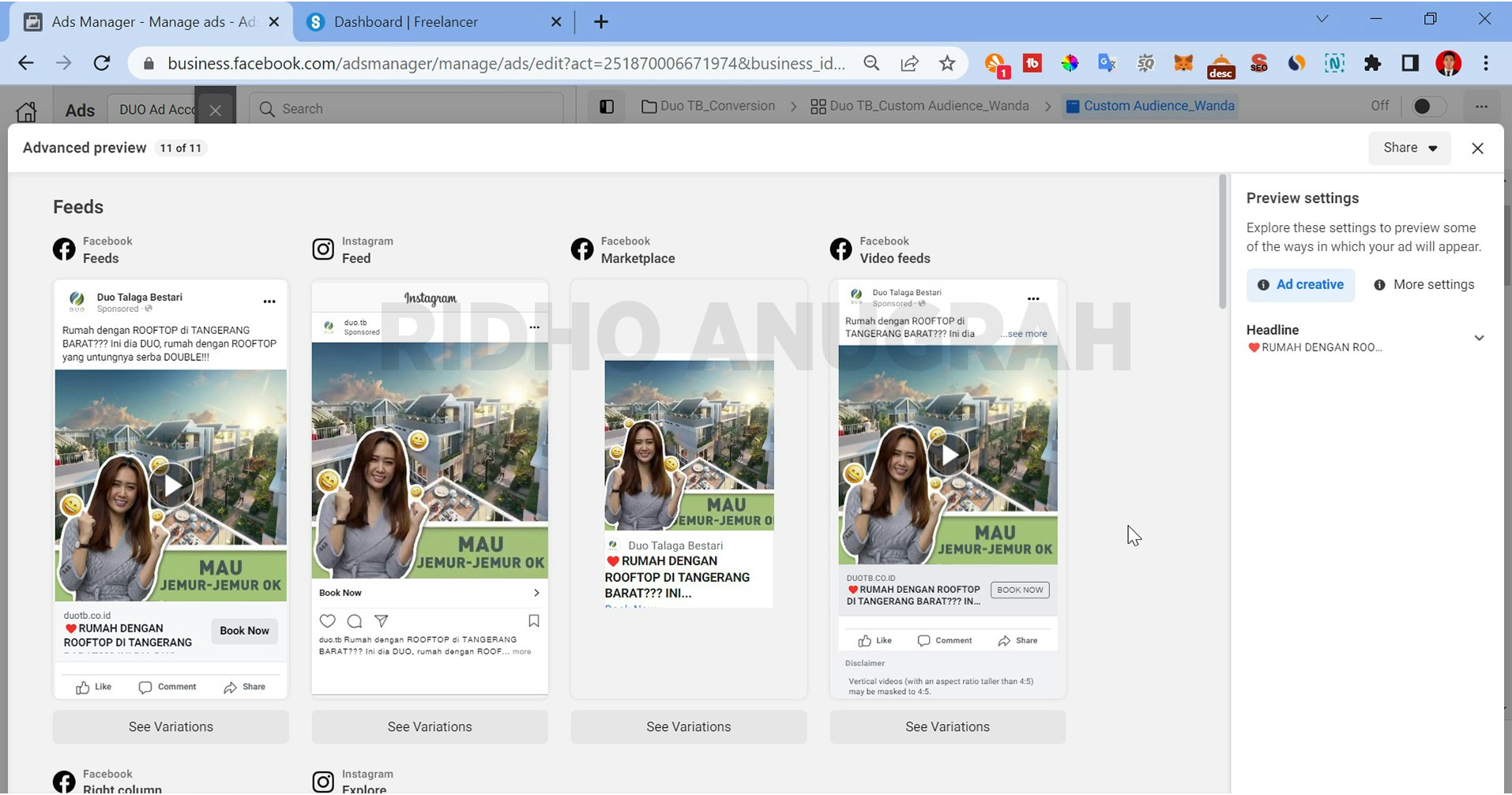Open the Chrome profile avatar

click(x=1448, y=63)
